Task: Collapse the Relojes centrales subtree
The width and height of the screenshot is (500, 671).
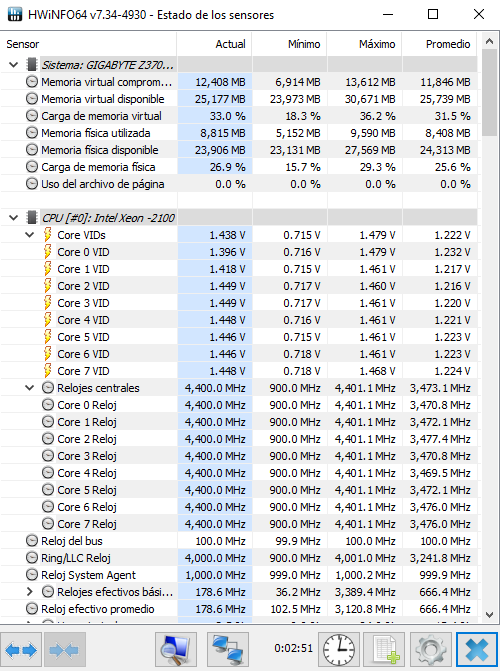Action: (30, 388)
